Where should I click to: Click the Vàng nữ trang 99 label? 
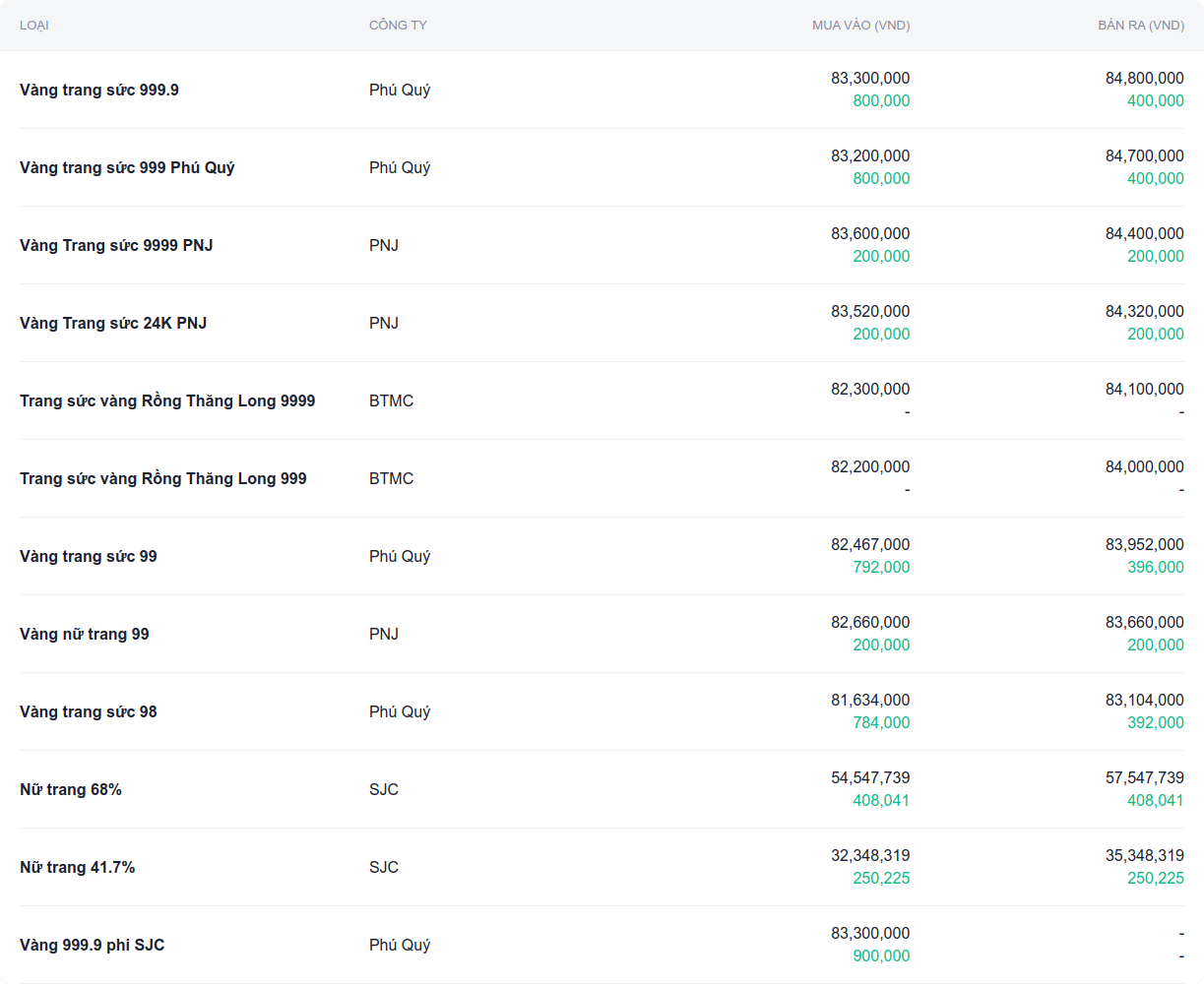pos(85,635)
